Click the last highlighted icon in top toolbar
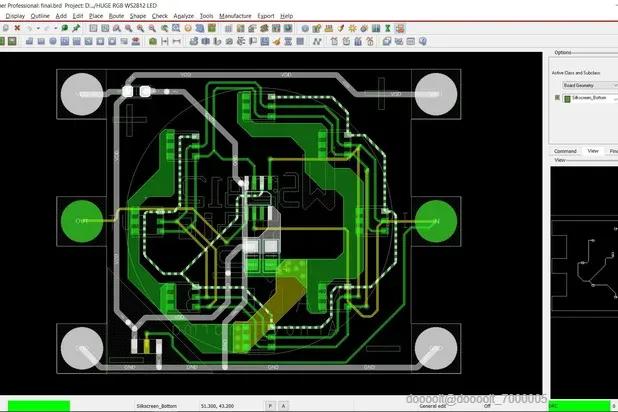Viewport: 618px width, 412px height. [x=400, y=28]
